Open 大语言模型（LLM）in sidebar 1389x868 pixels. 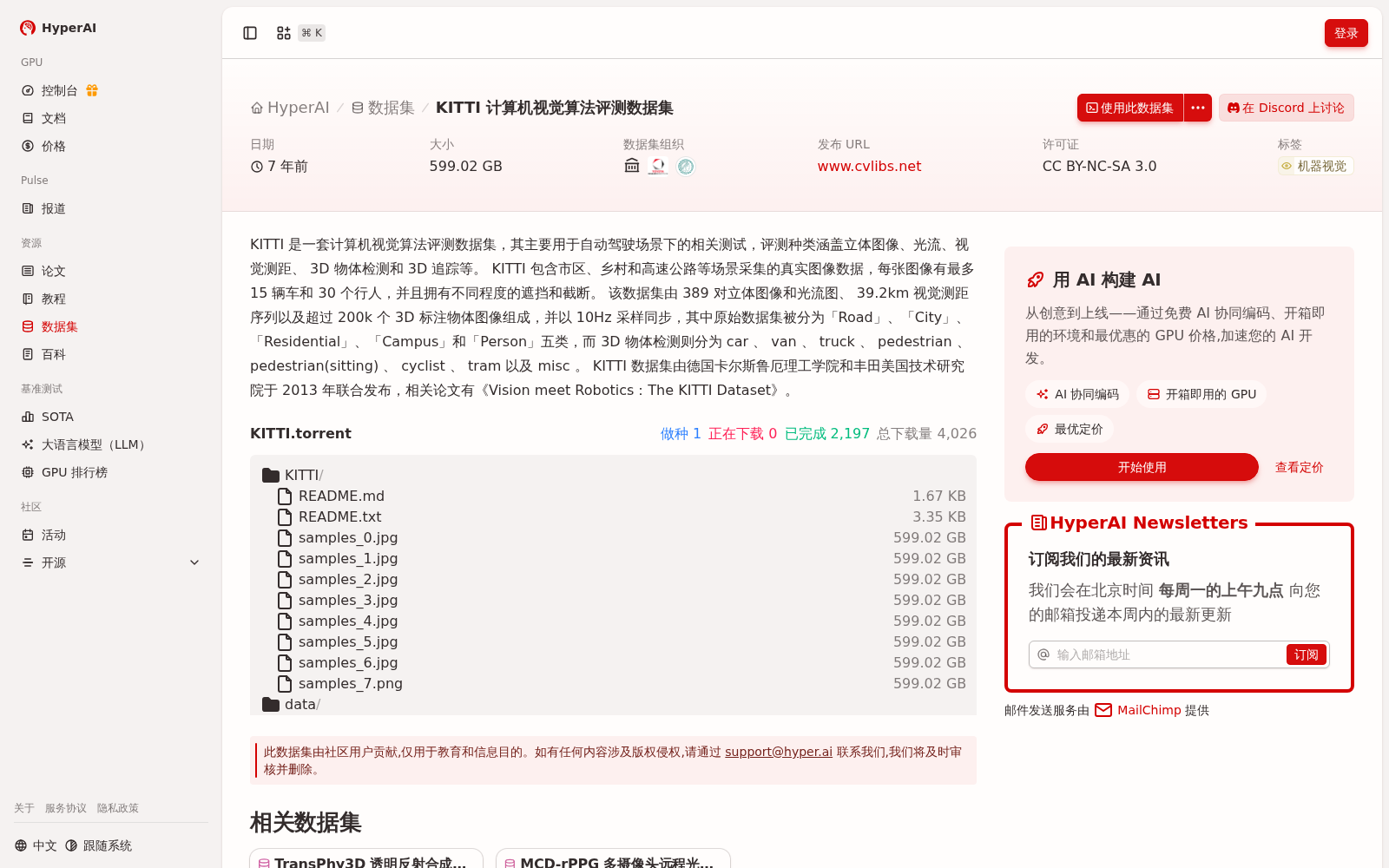pos(111,444)
